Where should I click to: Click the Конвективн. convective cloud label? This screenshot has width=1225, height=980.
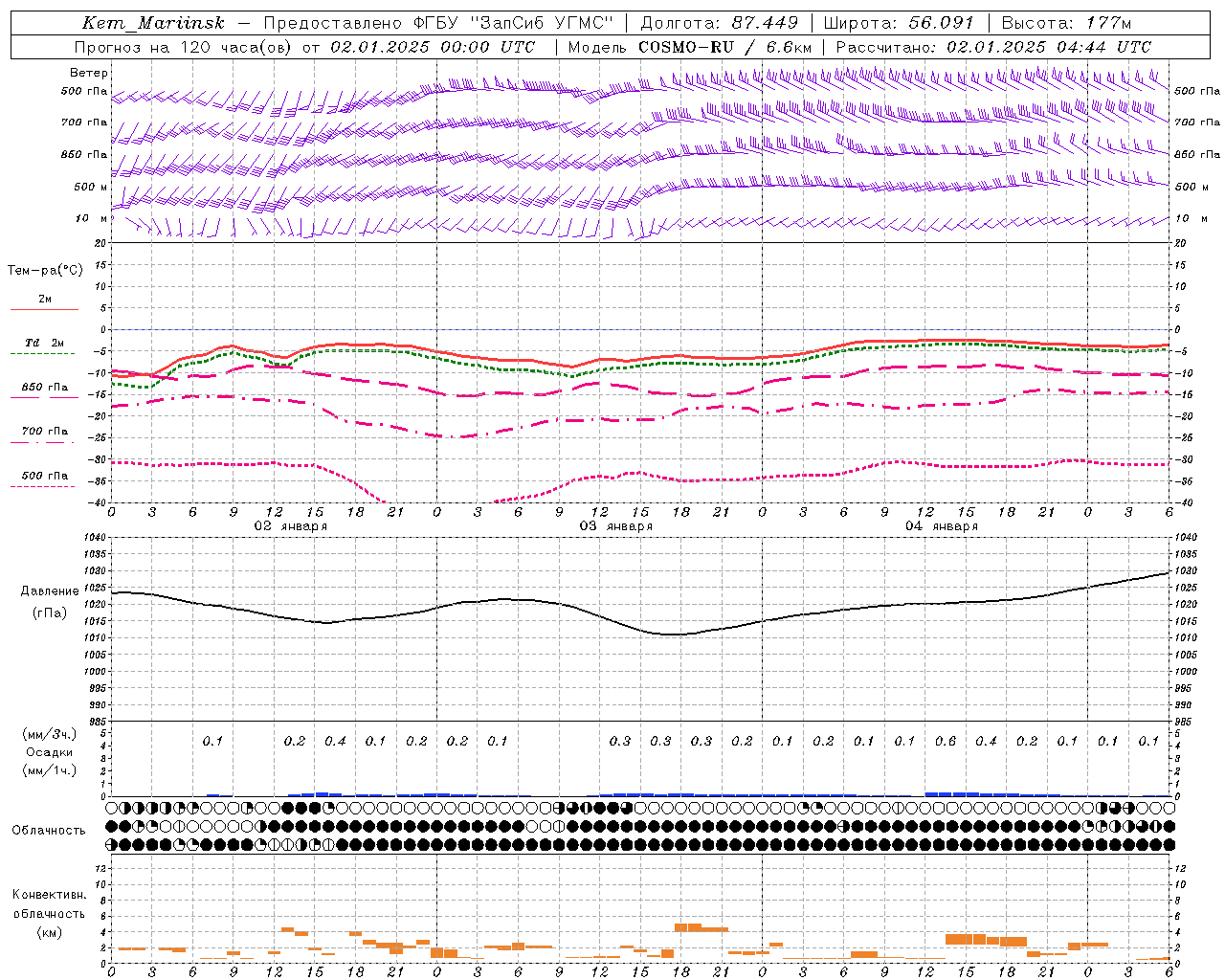click(49, 895)
